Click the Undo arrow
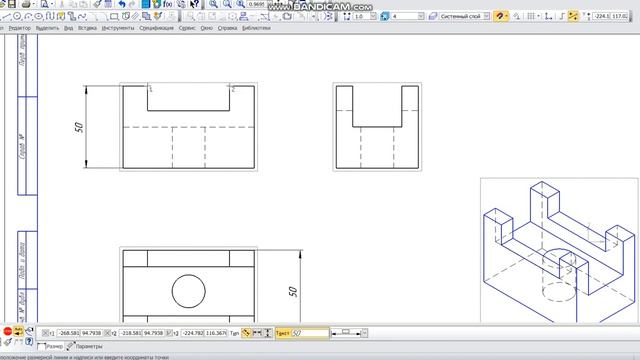The height and width of the screenshot is (360, 640). point(122,4)
